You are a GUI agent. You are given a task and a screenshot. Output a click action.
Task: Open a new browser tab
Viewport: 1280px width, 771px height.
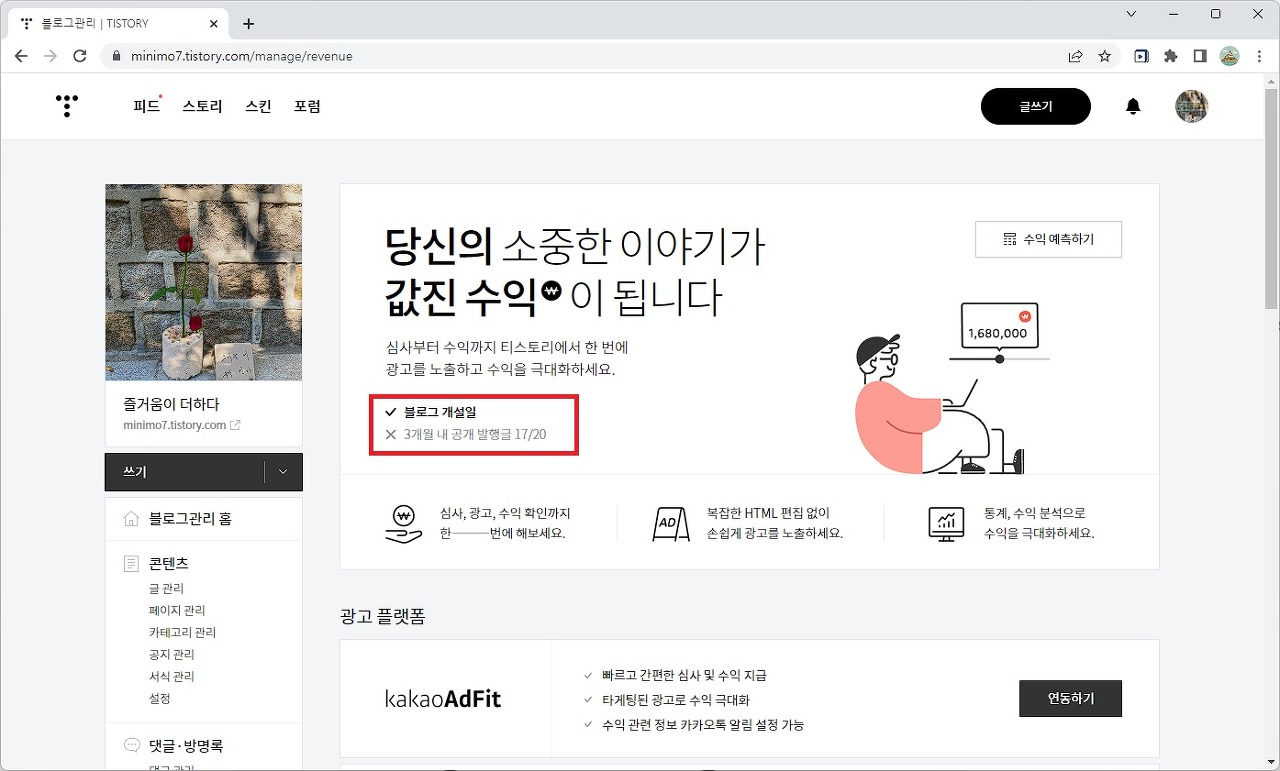click(x=248, y=24)
